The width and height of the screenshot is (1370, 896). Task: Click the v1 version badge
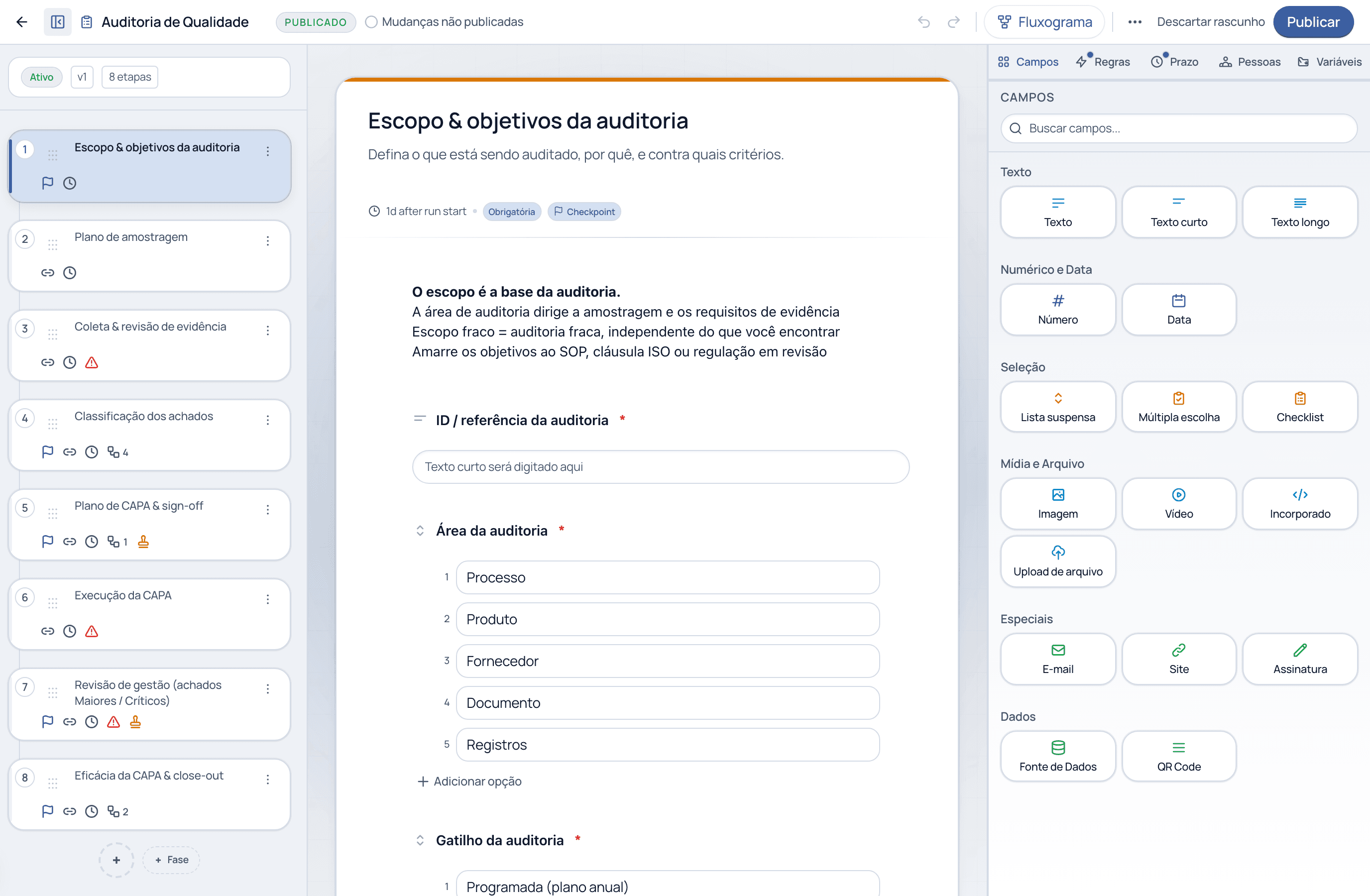(82, 77)
